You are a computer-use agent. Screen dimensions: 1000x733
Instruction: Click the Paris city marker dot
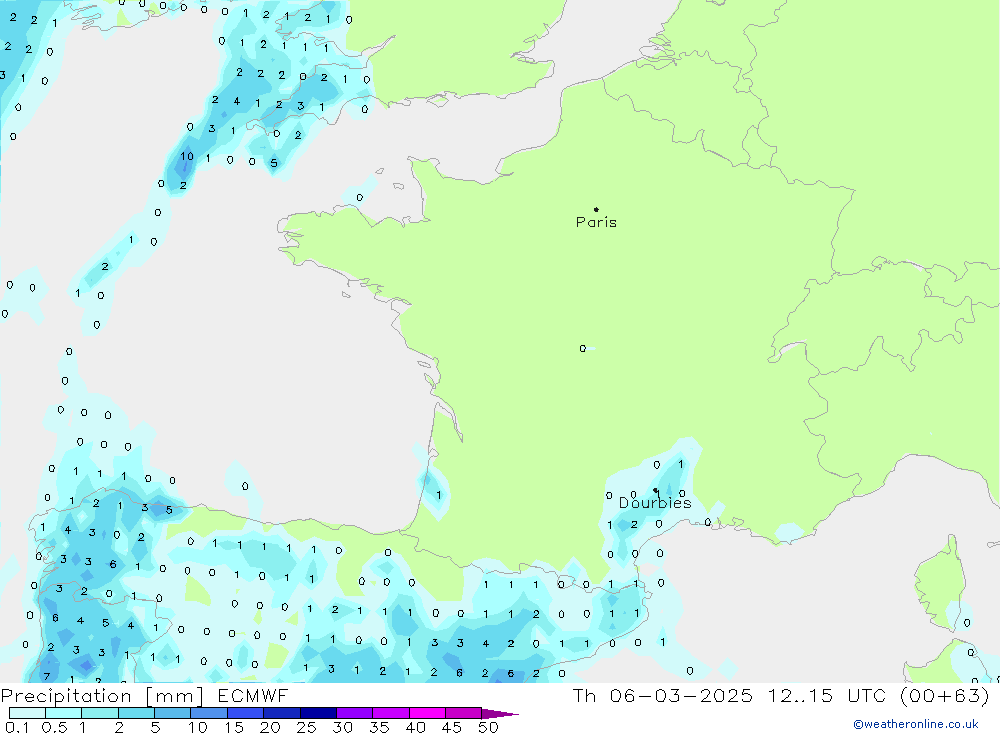(596, 210)
